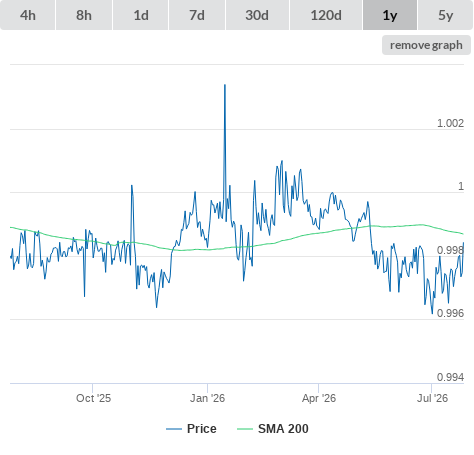This screenshot has width=474, height=455.
Task: Click the green SMA 200 line marker
Action: [245, 429]
